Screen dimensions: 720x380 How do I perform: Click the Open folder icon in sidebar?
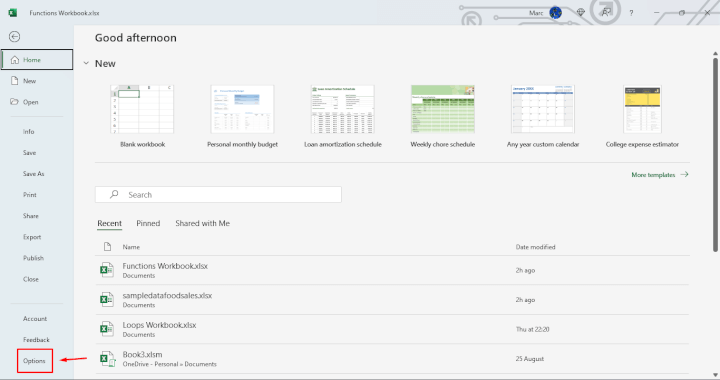[14, 102]
